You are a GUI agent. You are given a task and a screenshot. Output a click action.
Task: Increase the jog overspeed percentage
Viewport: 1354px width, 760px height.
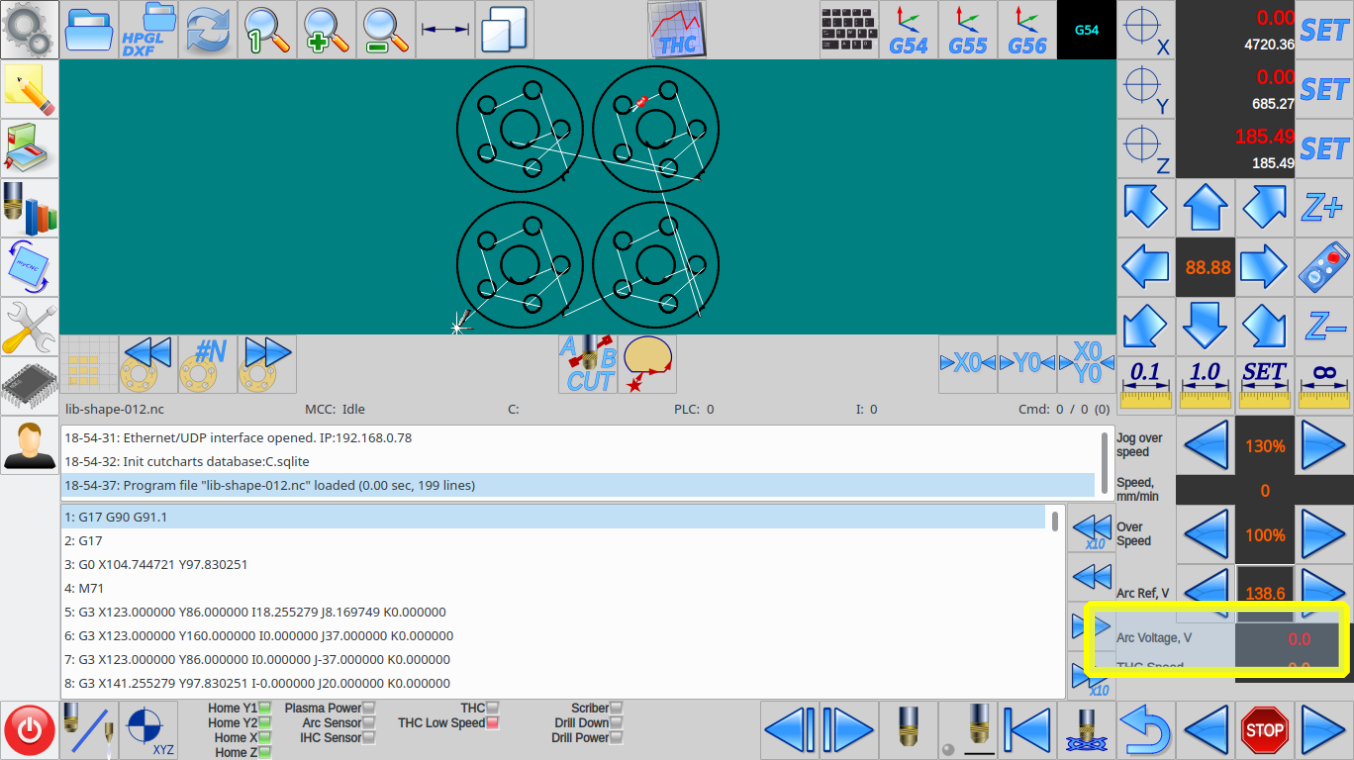click(x=1324, y=446)
